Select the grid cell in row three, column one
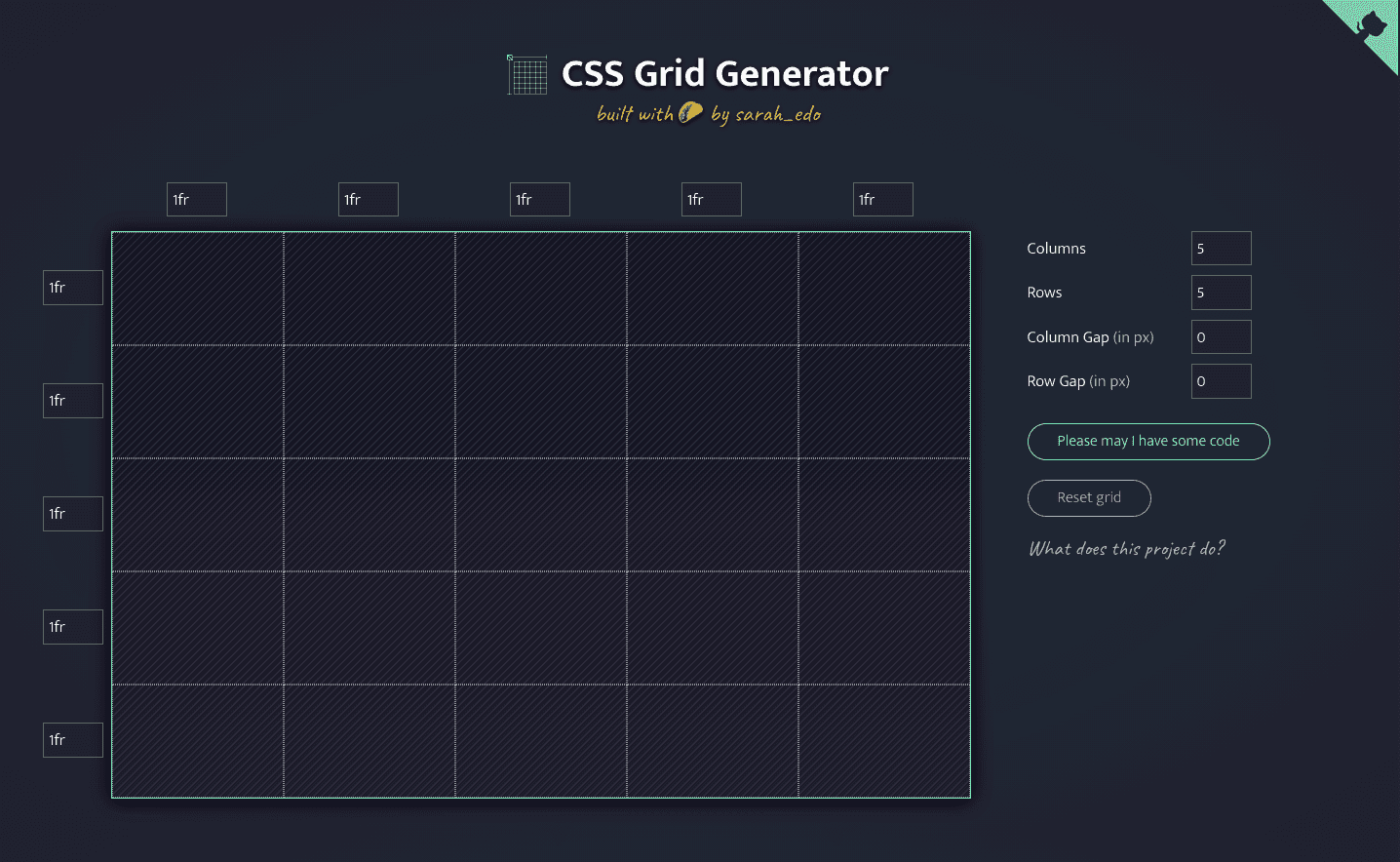The width and height of the screenshot is (1400, 862). click(198, 515)
